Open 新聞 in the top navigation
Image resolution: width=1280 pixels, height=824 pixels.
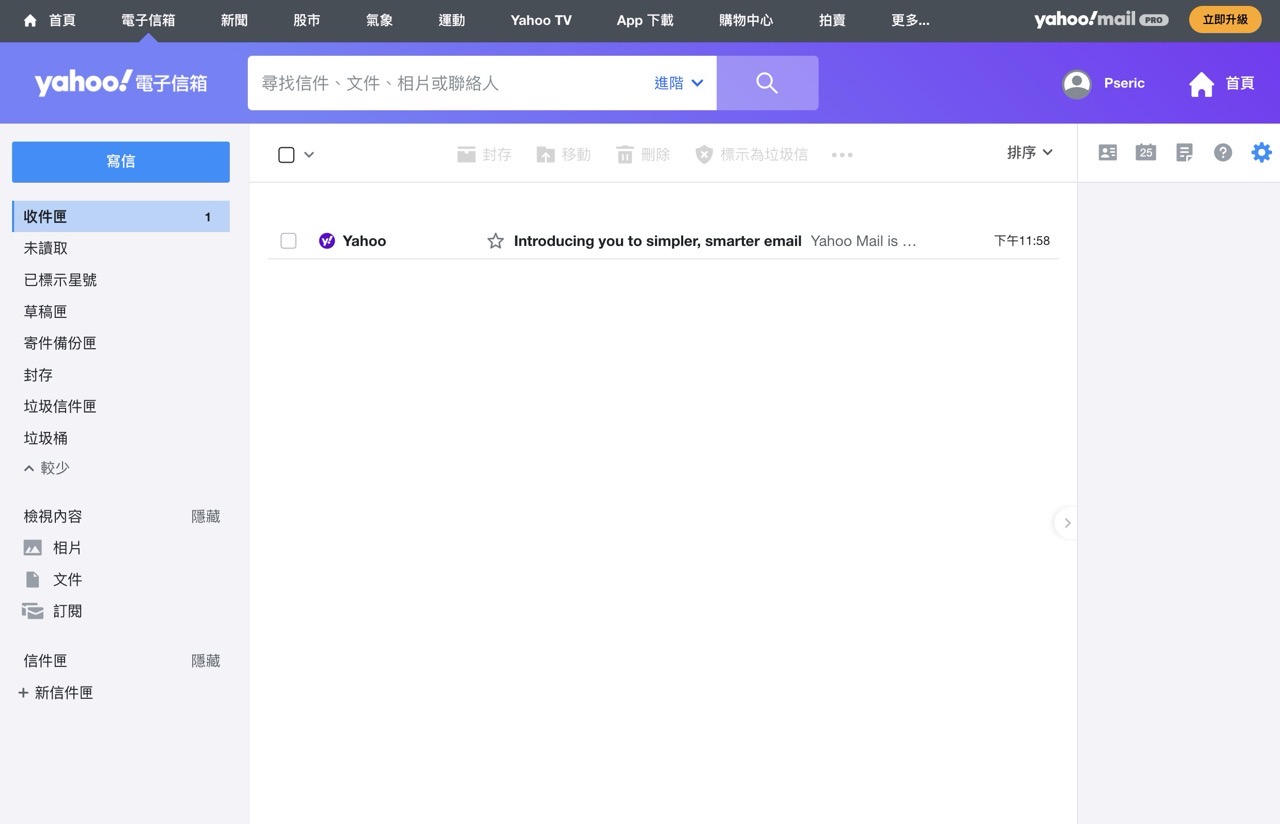coord(234,20)
